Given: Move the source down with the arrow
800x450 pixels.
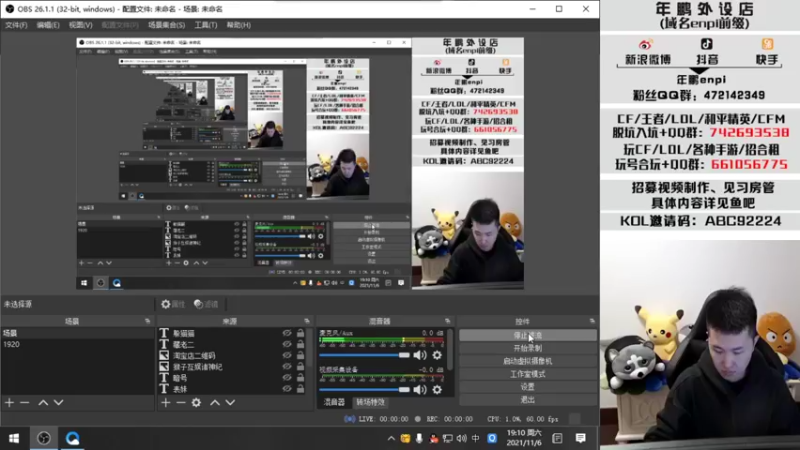Looking at the screenshot, I should 231,403.
